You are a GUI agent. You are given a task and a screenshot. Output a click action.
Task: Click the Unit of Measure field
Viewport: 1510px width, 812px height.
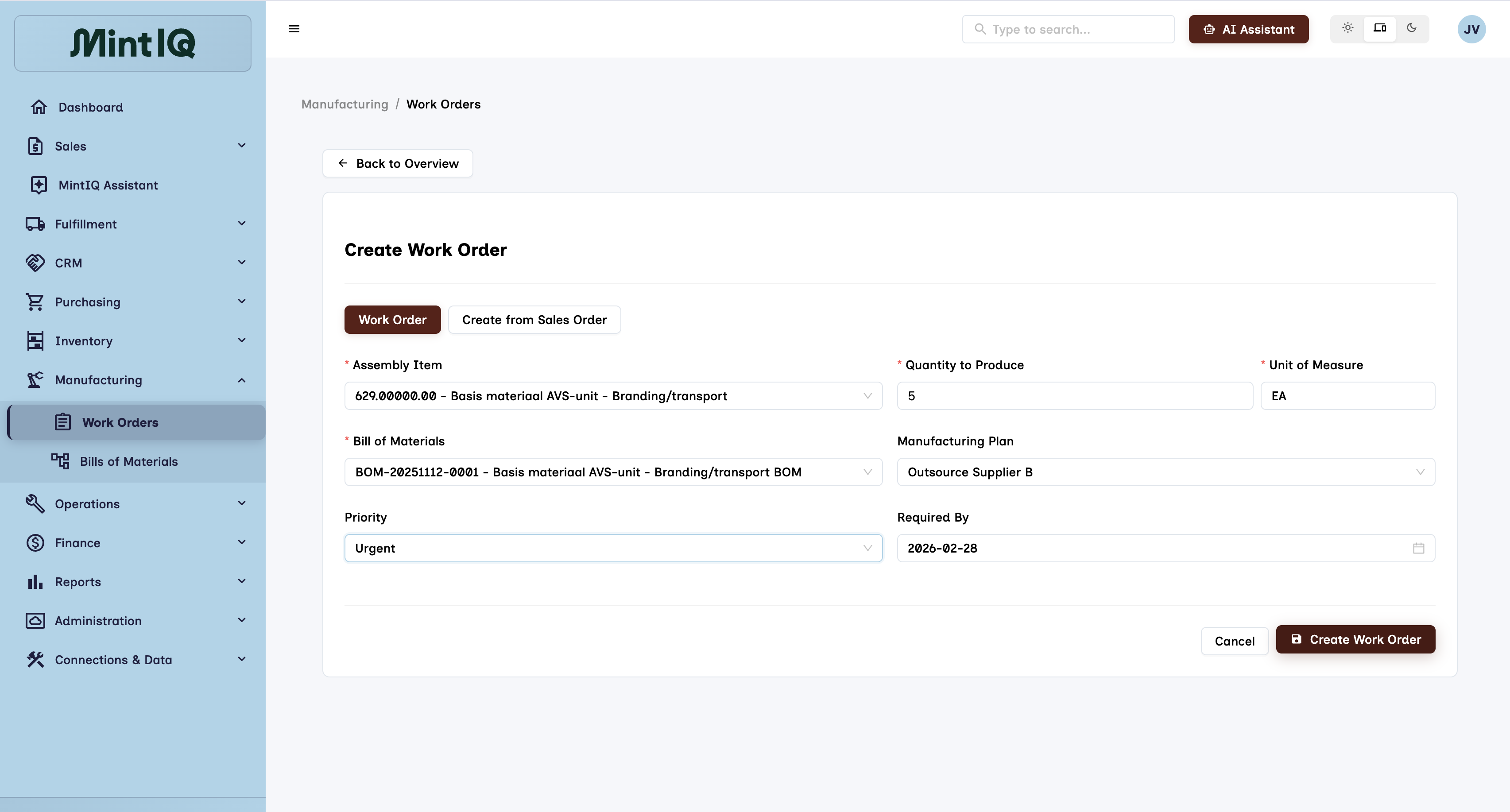[x=1347, y=396]
